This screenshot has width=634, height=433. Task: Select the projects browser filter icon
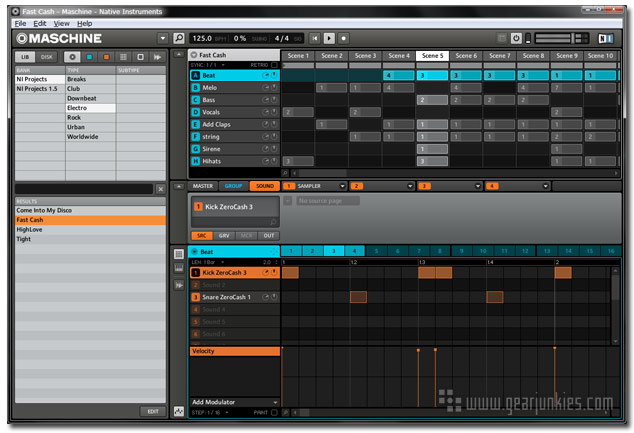tap(72, 57)
